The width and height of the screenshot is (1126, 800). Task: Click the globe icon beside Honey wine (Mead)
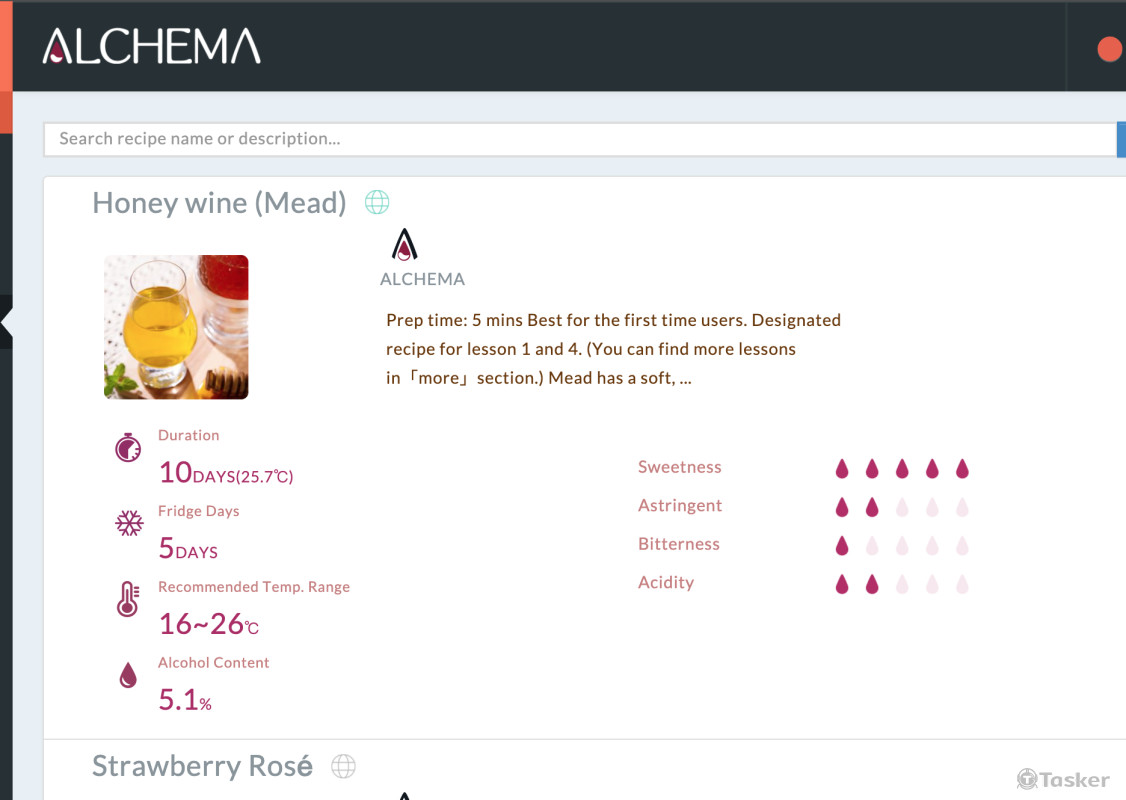[x=377, y=203]
